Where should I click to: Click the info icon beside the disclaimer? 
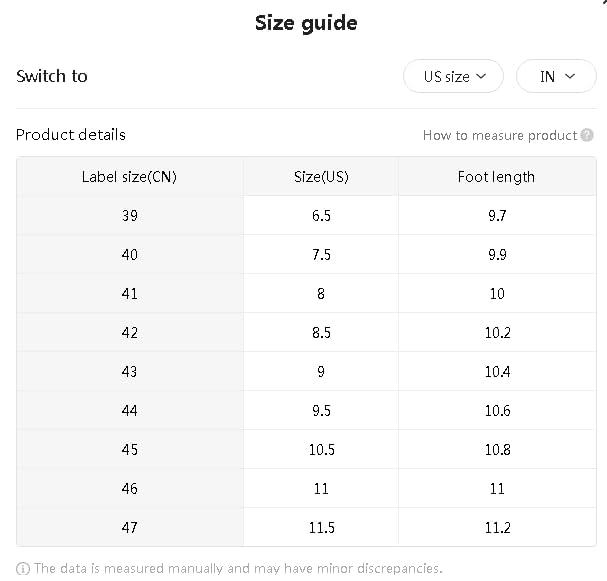(23, 568)
